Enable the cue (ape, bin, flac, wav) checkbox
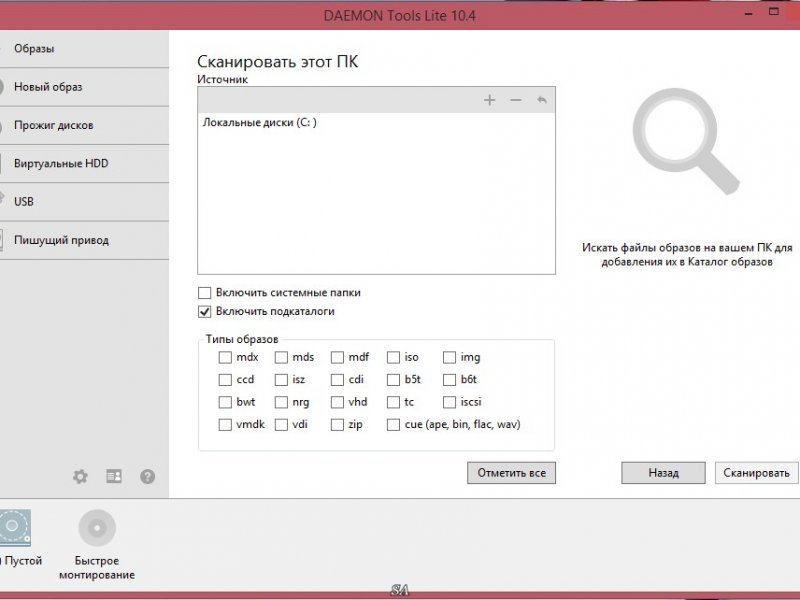This screenshot has height=600, width=800. [393, 425]
